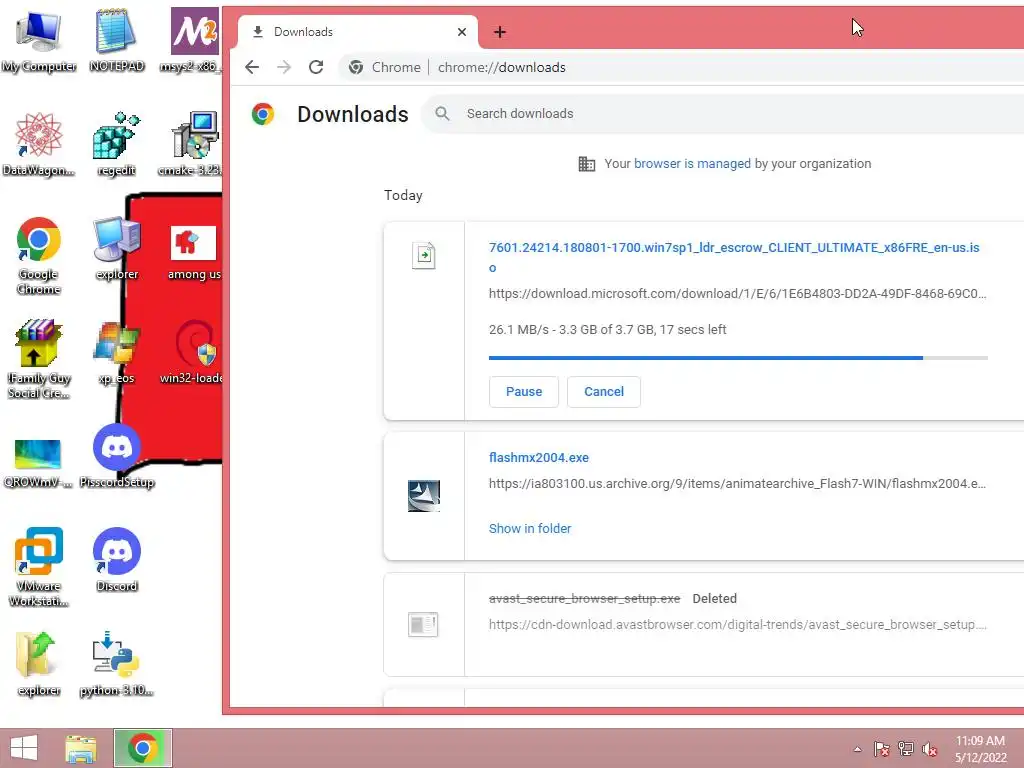Open the cmake-3.23 installer icon
The height and width of the screenshot is (768, 1024).
pos(194,144)
